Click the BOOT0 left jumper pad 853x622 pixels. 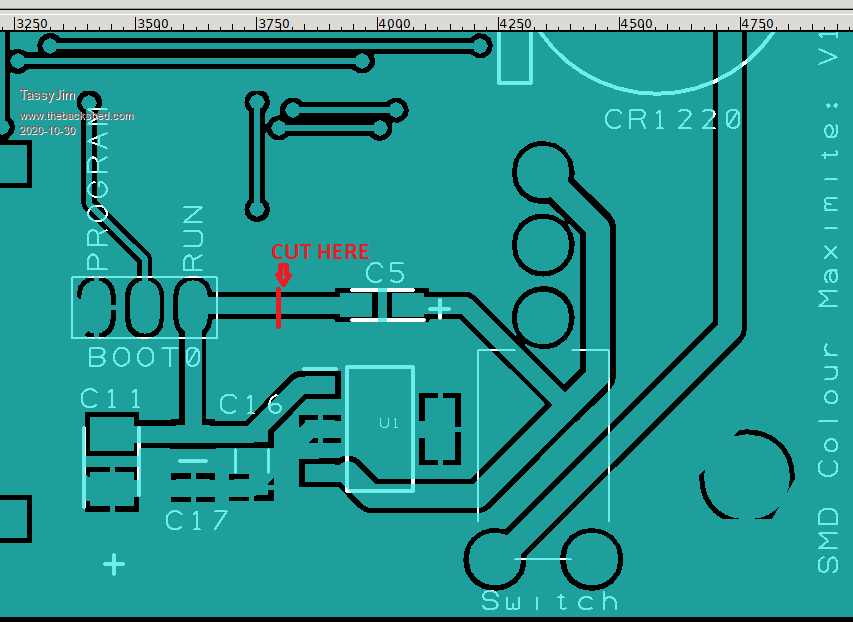[97, 307]
